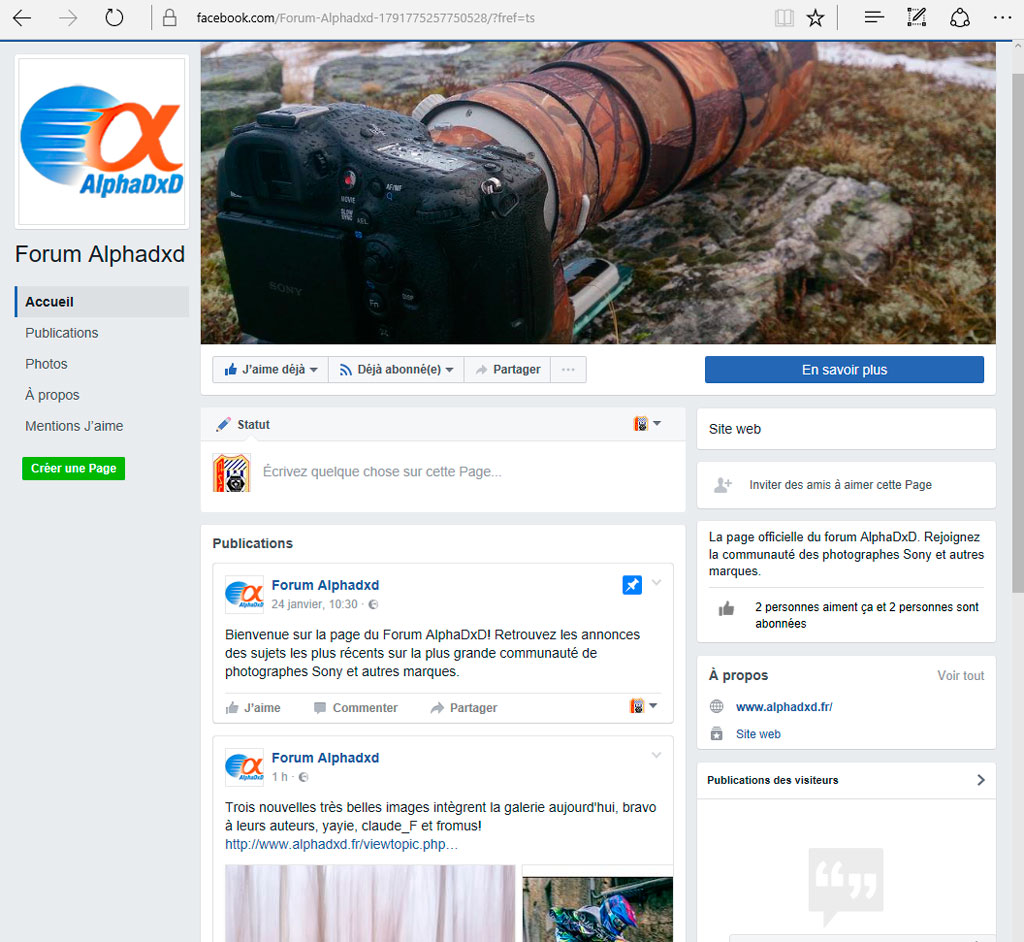
Task: Click Forum Alphadxd name on 1 h post
Action: click(325, 758)
